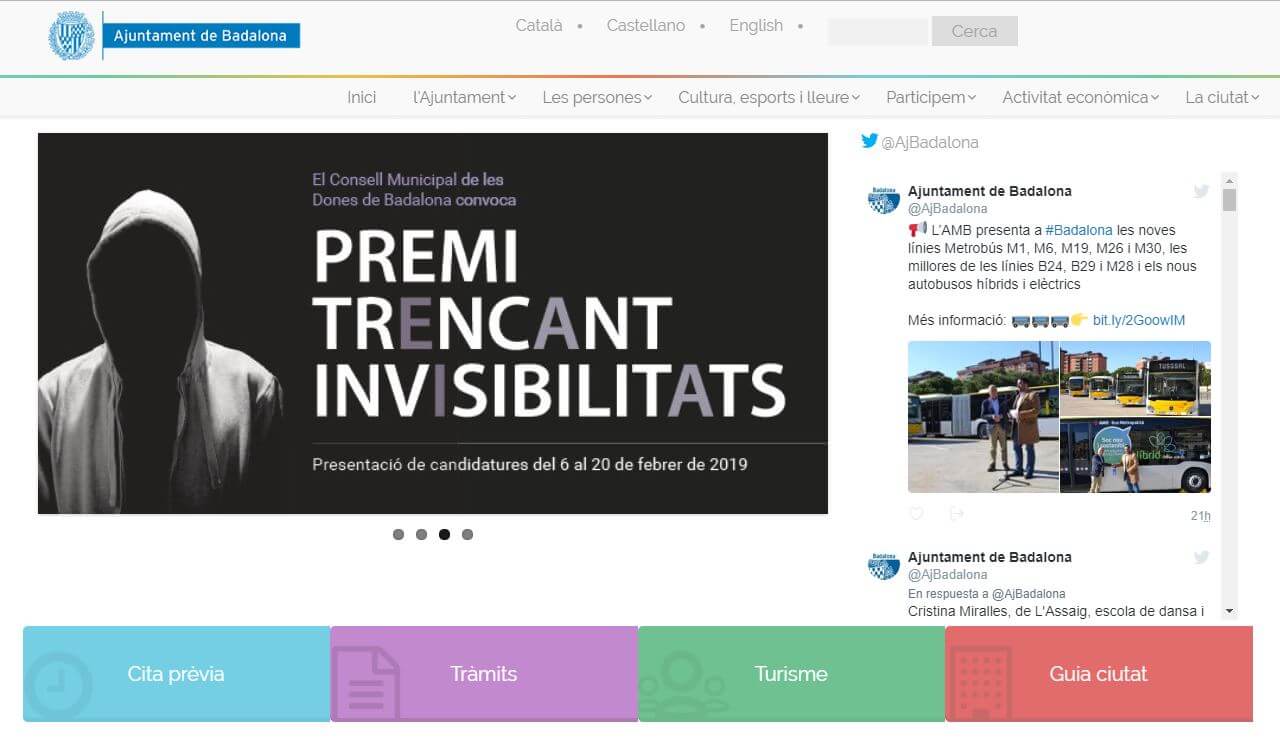Select the fourth carousel slide dot
The height and width of the screenshot is (754, 1280).
pos(467,534)
